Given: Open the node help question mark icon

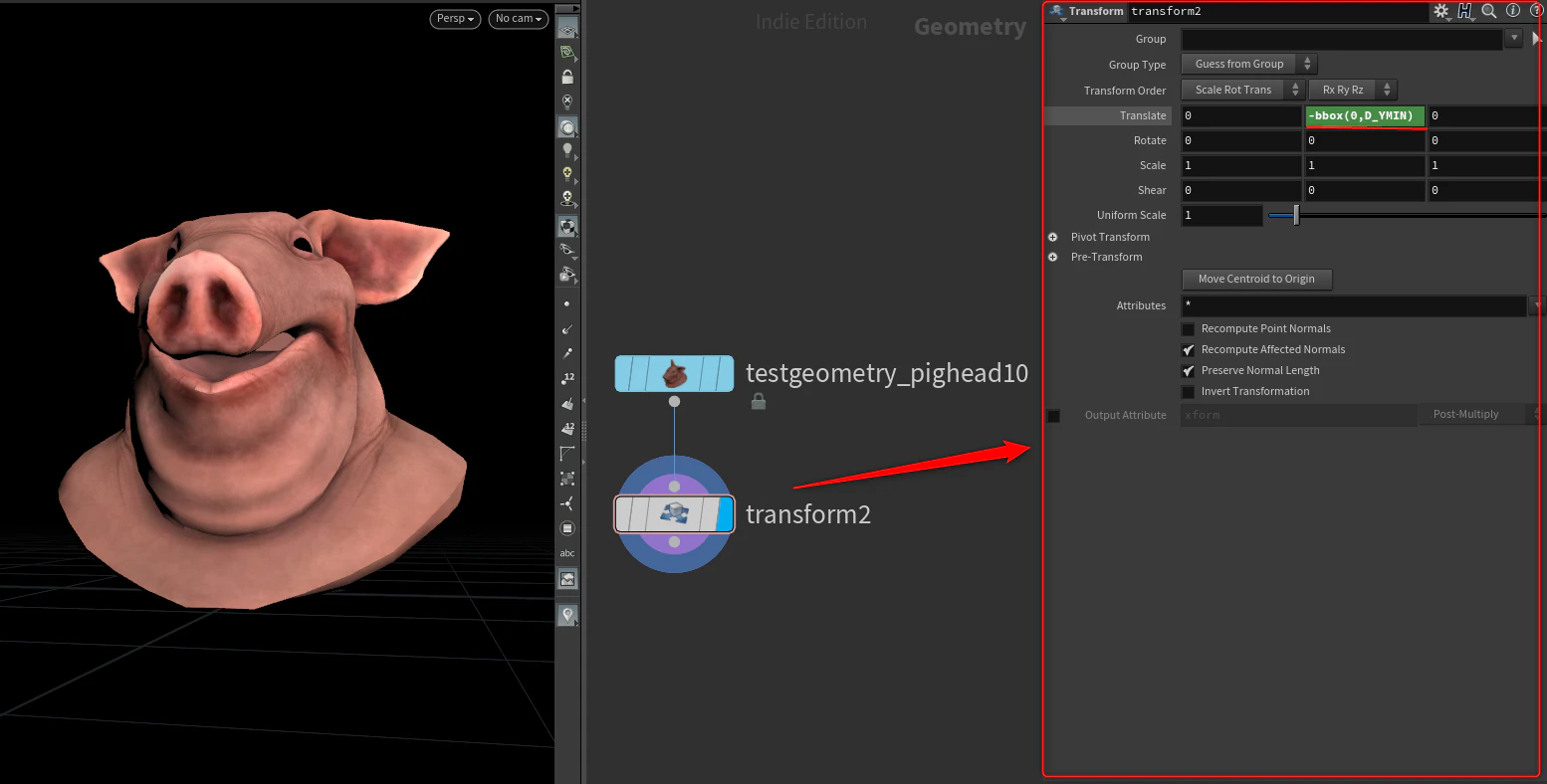Looking at the screenshot, I should pyautogui.click(x=1536, y=11).
